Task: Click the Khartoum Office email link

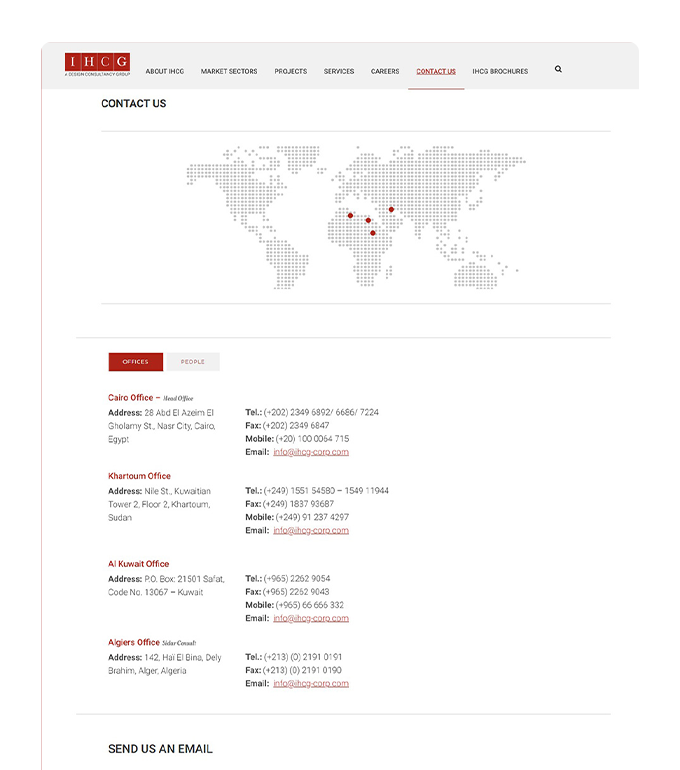Action: pyautogui.click(x=311, y=530)
